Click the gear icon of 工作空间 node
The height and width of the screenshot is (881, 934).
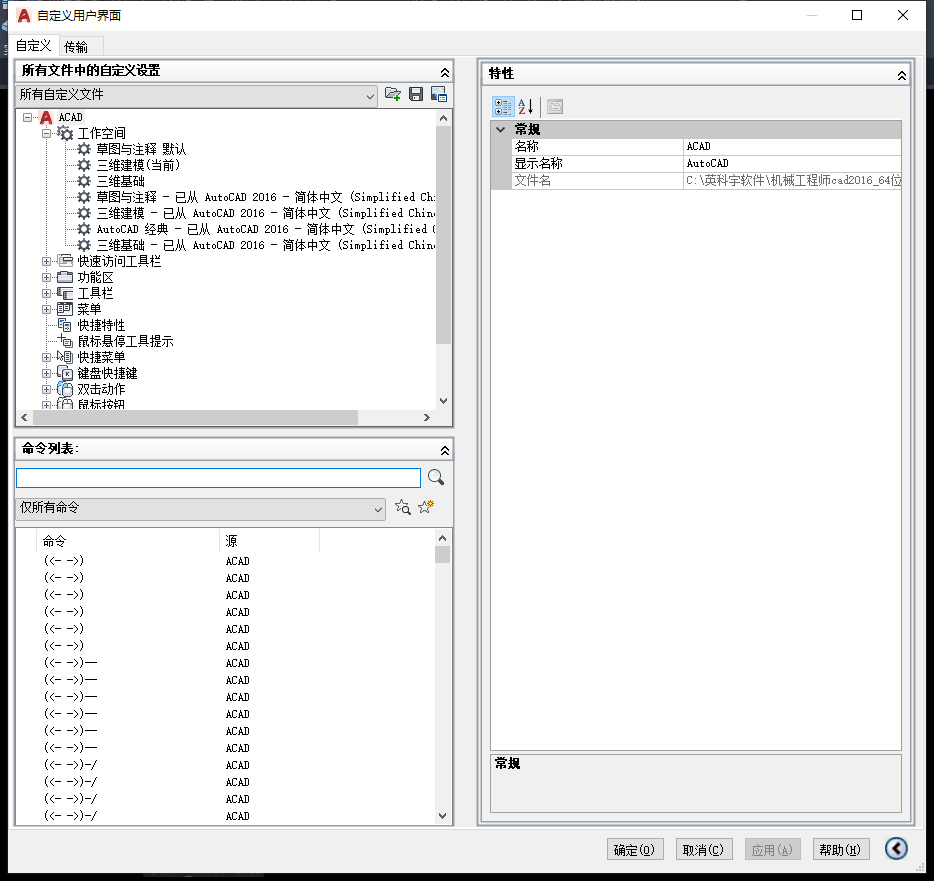(x=65, y=133)
